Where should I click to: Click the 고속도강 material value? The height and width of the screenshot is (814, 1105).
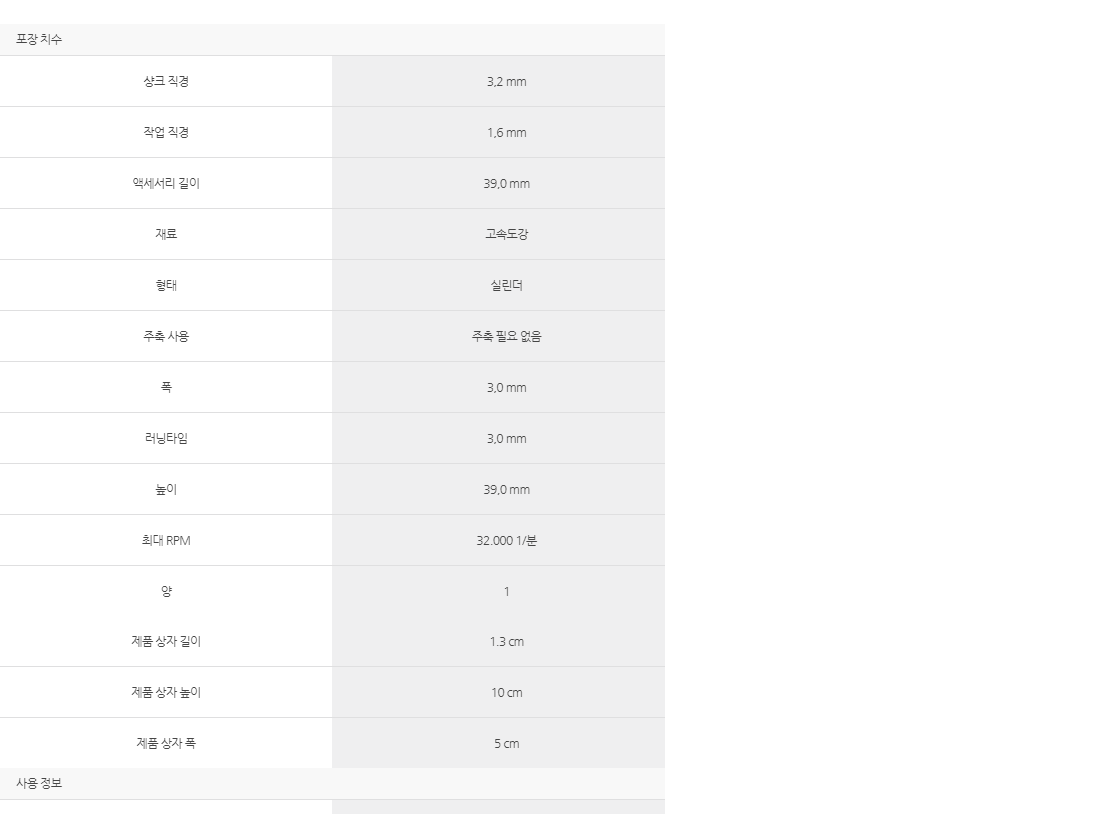[x=507, y=234]
